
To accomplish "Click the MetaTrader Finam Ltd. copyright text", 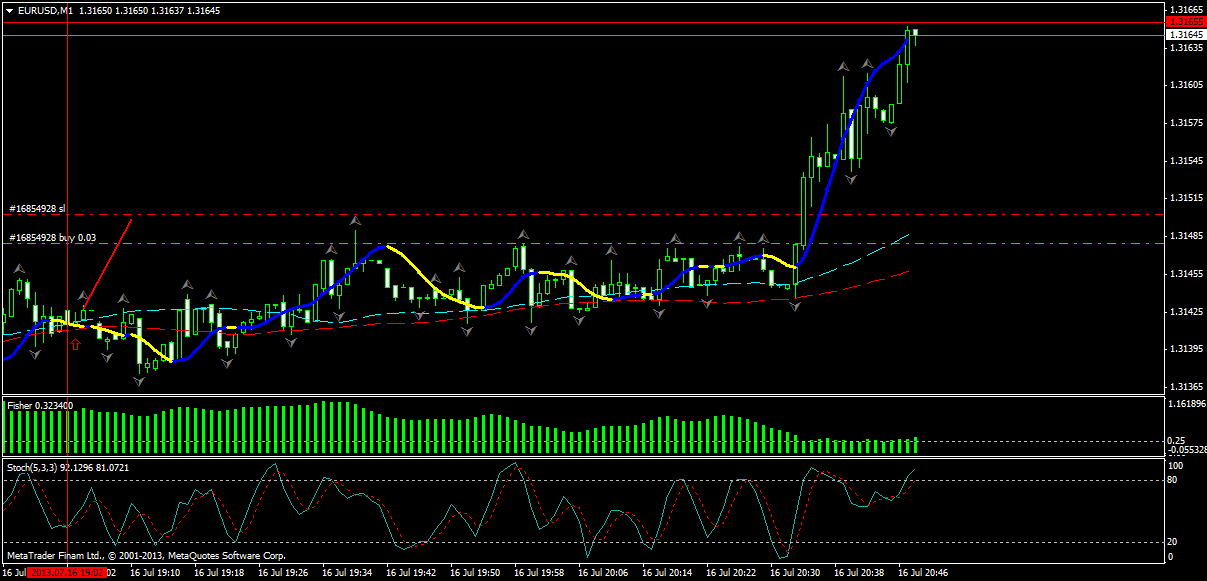I will click(x=146, y=555).
